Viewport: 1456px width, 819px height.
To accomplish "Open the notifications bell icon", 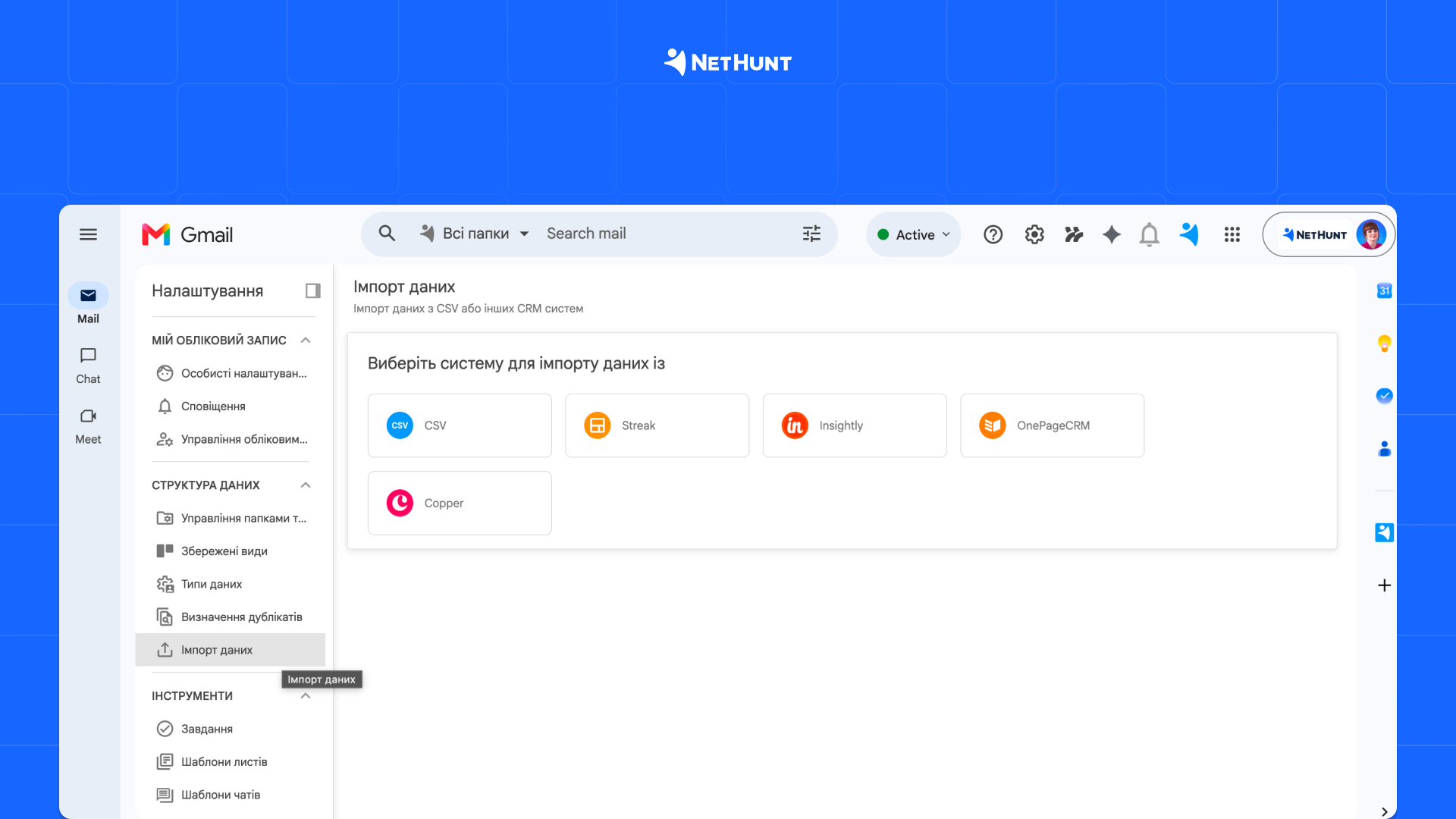I will tap(1150, 234).
